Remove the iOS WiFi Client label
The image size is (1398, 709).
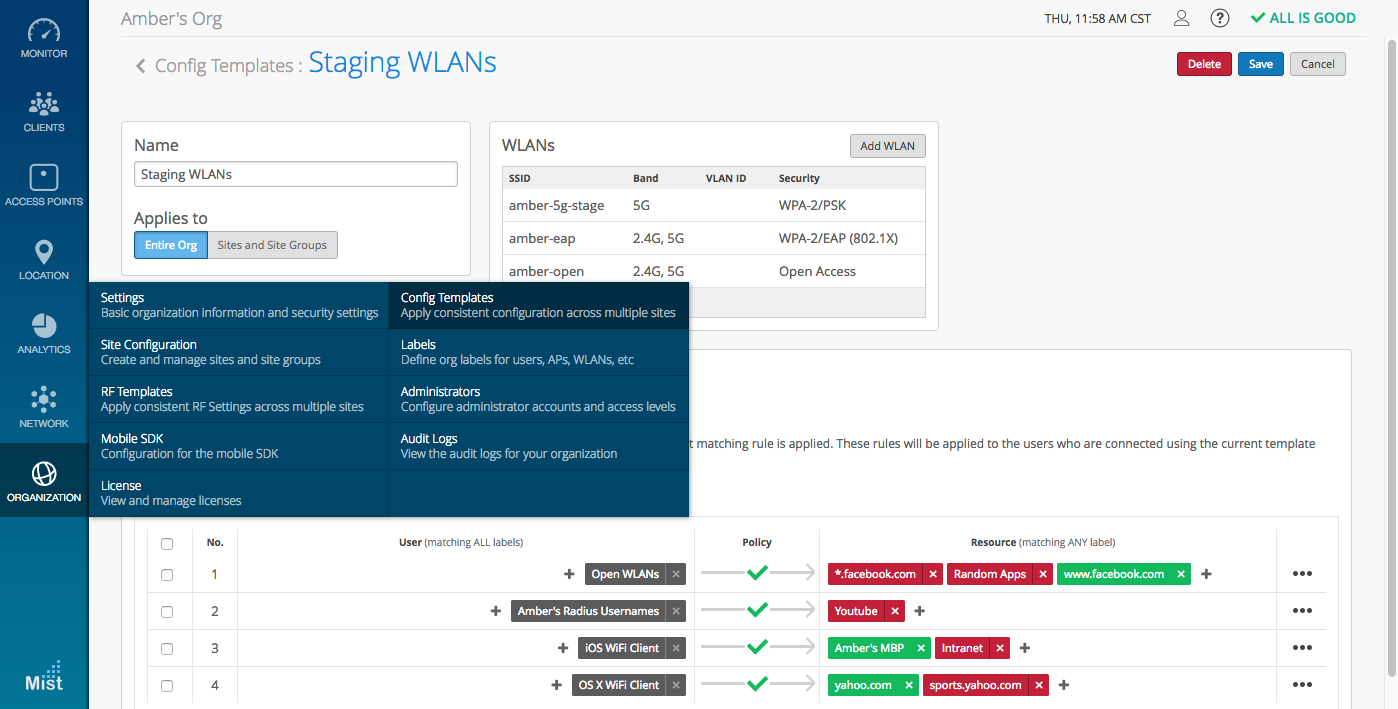point(676,648)
